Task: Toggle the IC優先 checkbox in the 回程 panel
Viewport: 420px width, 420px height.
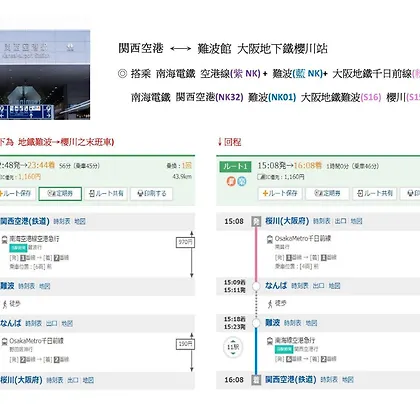Action: coord(260,177)
